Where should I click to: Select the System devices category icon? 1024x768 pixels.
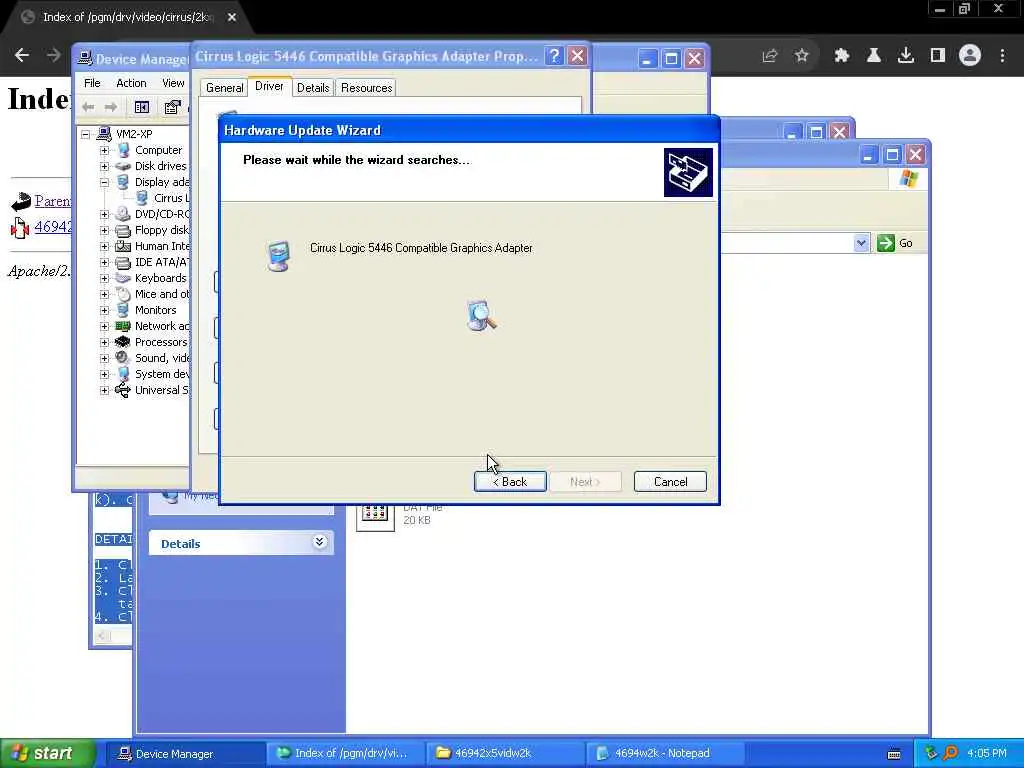(x=123, y=374)
